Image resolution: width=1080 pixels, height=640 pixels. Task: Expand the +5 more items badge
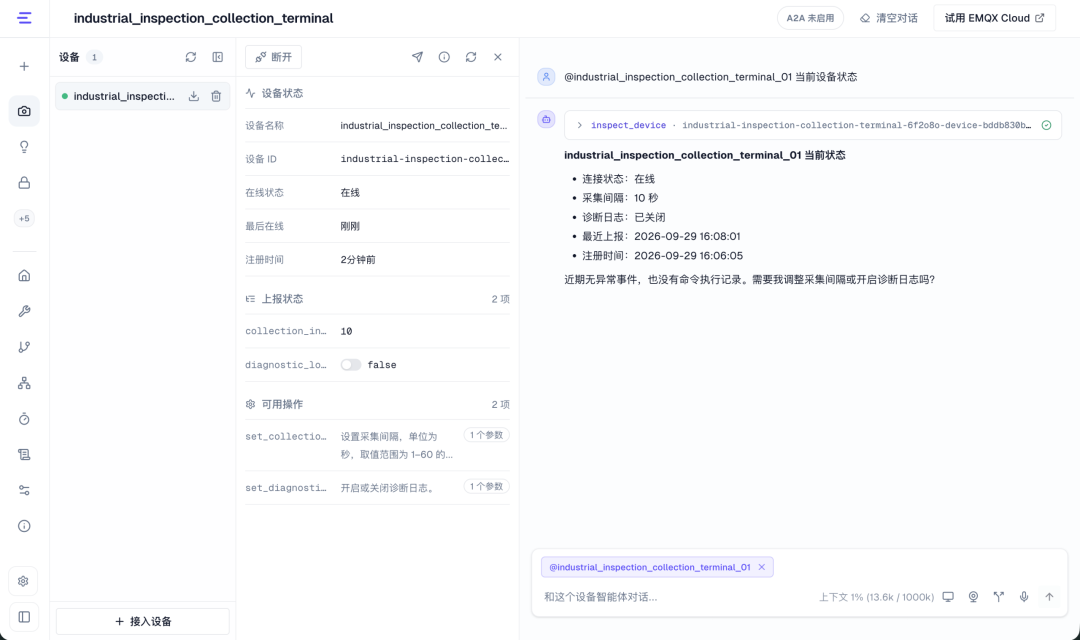[x=24, y=218]
